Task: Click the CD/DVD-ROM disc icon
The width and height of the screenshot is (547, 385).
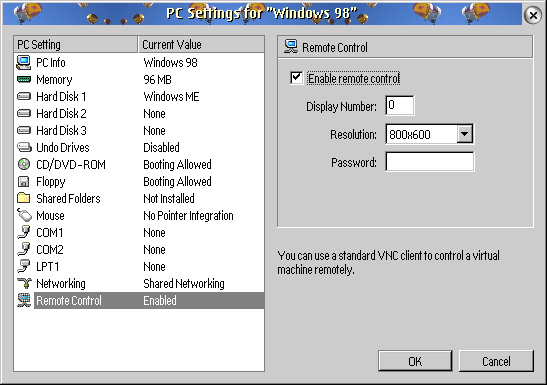Action: pos(24,164)
